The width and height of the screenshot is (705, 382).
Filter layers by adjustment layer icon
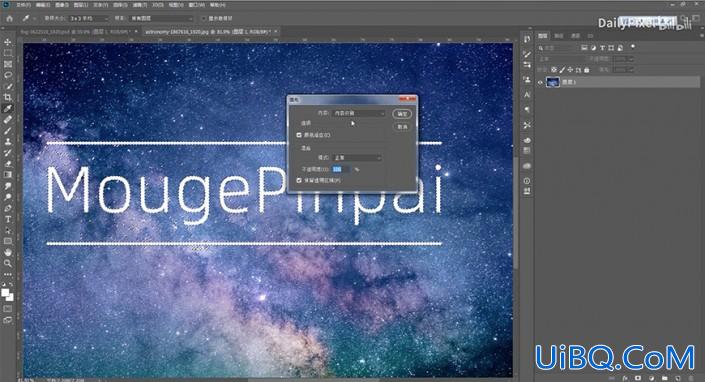coord(593,48)
